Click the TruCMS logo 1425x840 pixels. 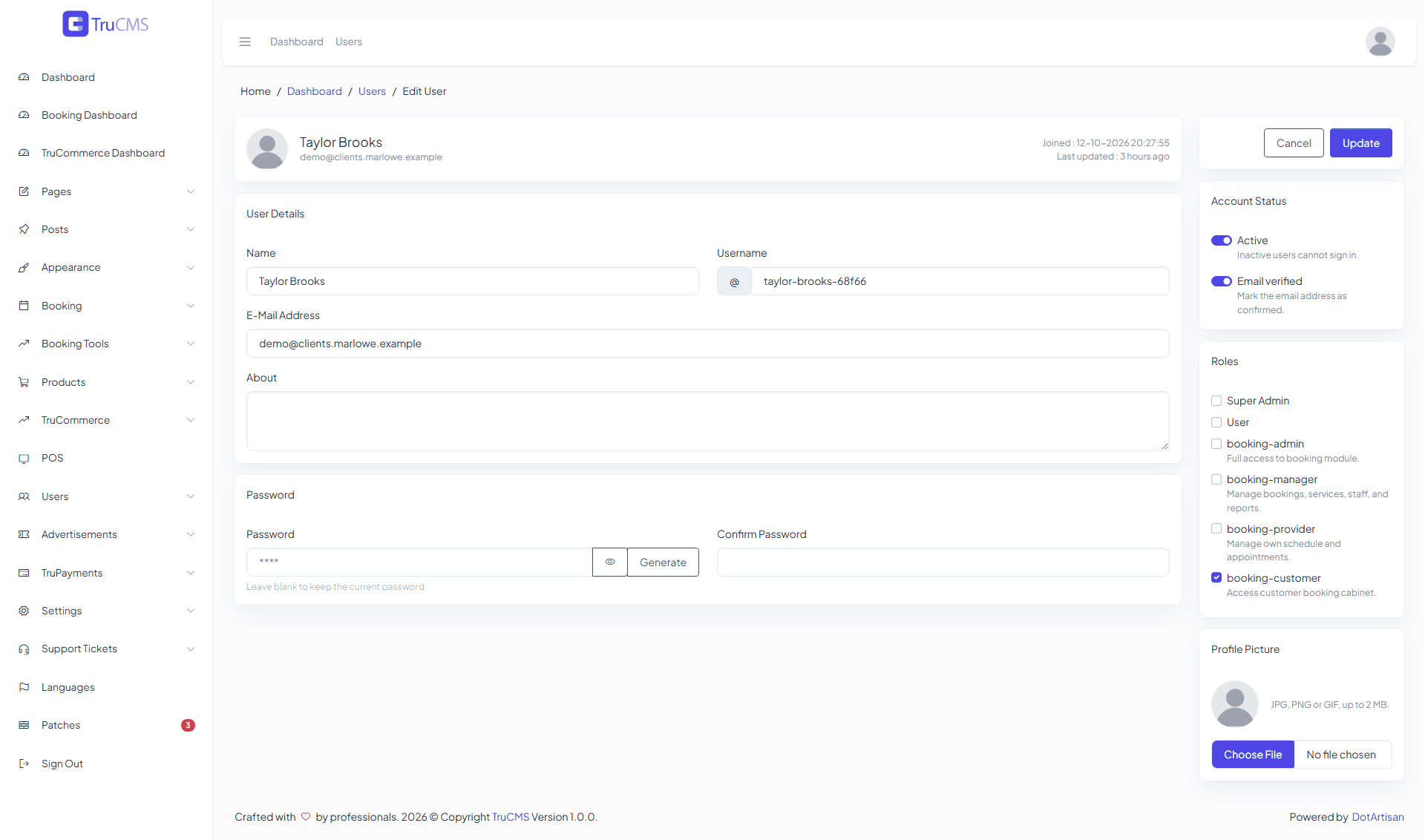106,24
